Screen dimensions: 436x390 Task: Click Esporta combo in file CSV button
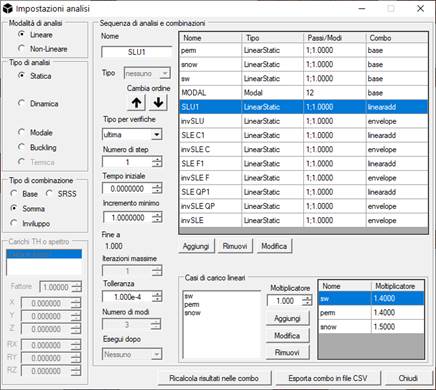pyautogui.click(x=328, y=378)
